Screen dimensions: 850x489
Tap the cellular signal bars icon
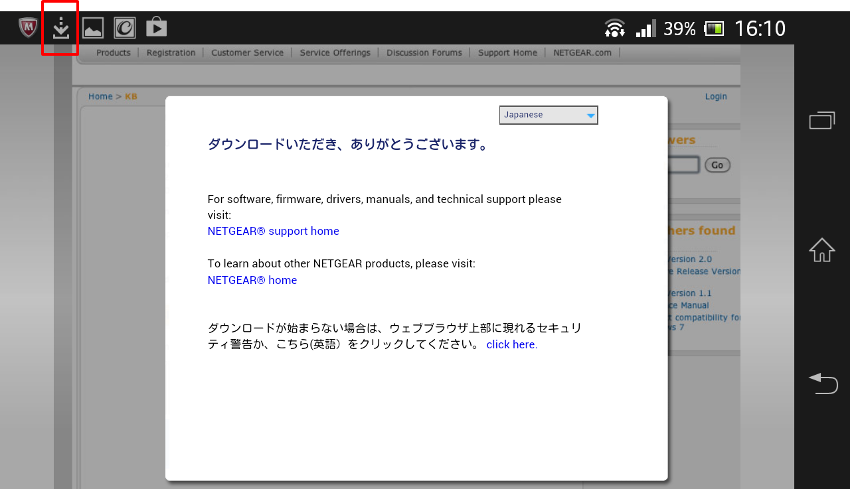click(645, 28)
